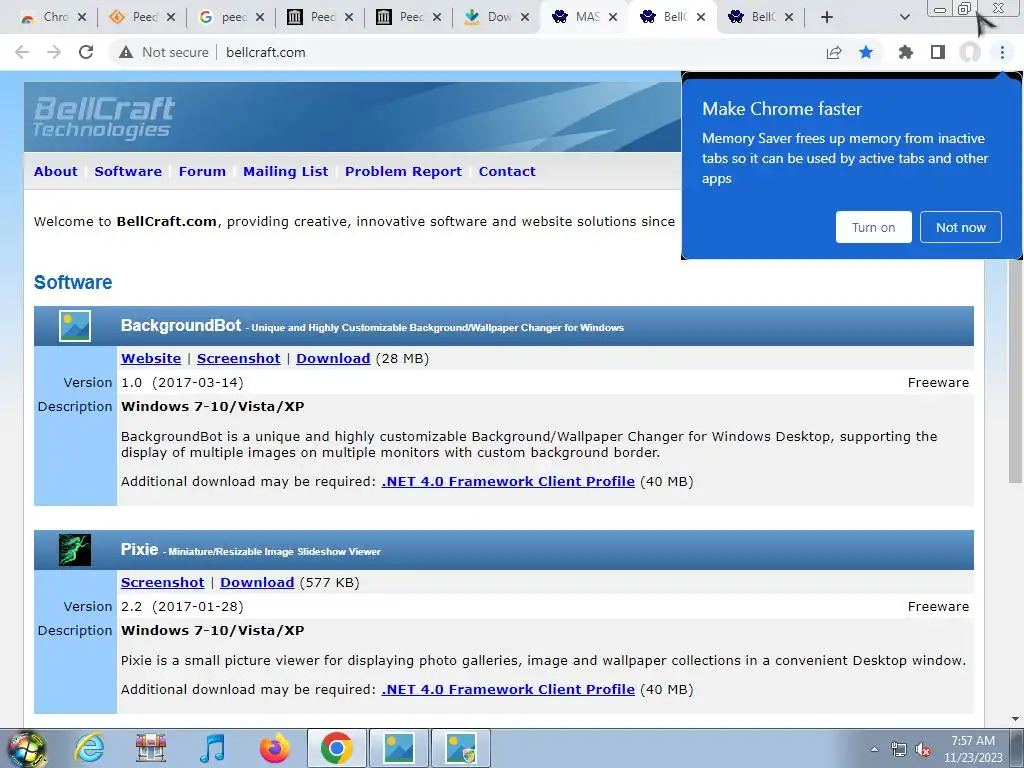This screenshot has height=768, width=1024.
Task: Open the Extensions puzzle icon
Action: click(x=905, y=52)
